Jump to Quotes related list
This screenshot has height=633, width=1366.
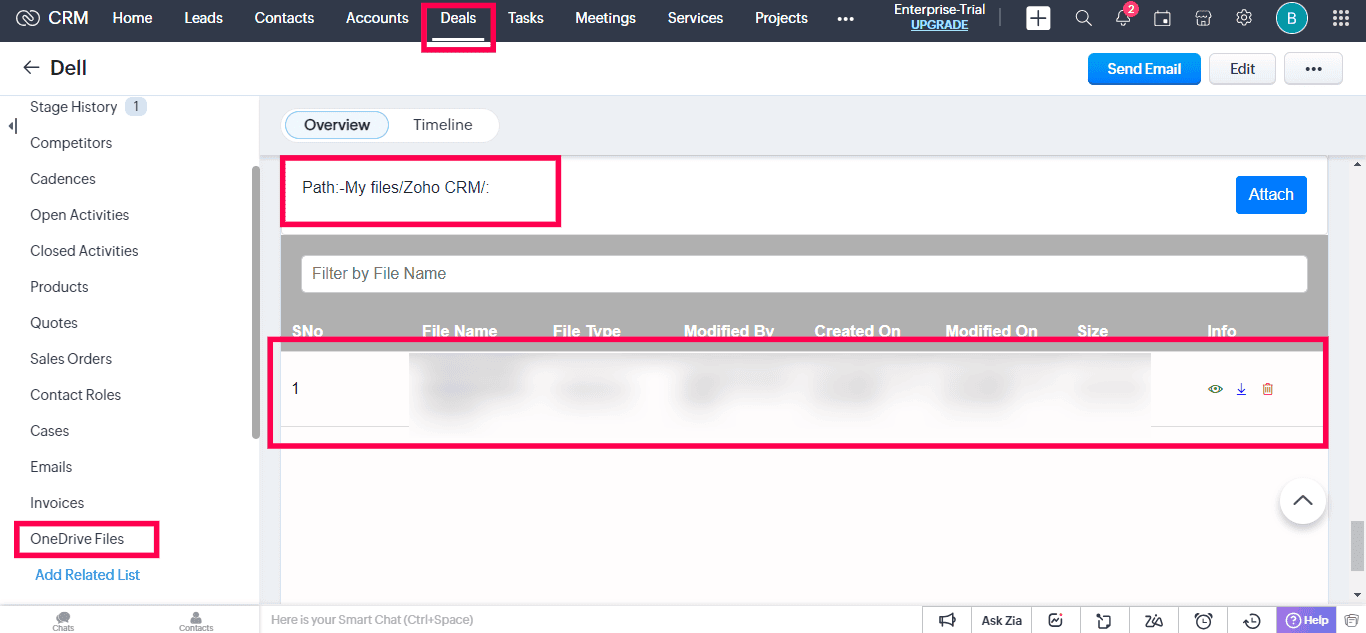tap(54, 323)
